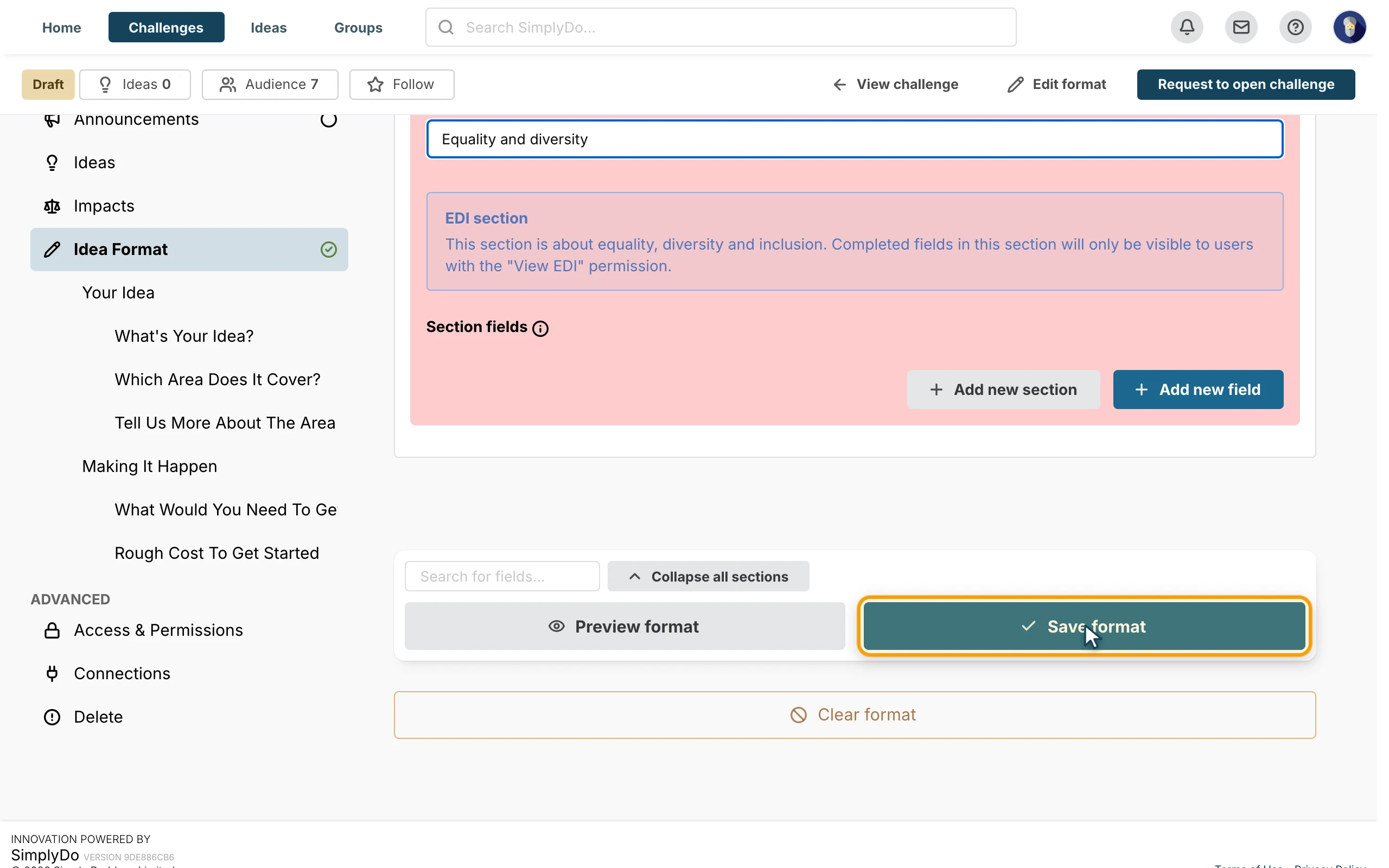
Task: Open the Audience 7 list
Action: 270,85
